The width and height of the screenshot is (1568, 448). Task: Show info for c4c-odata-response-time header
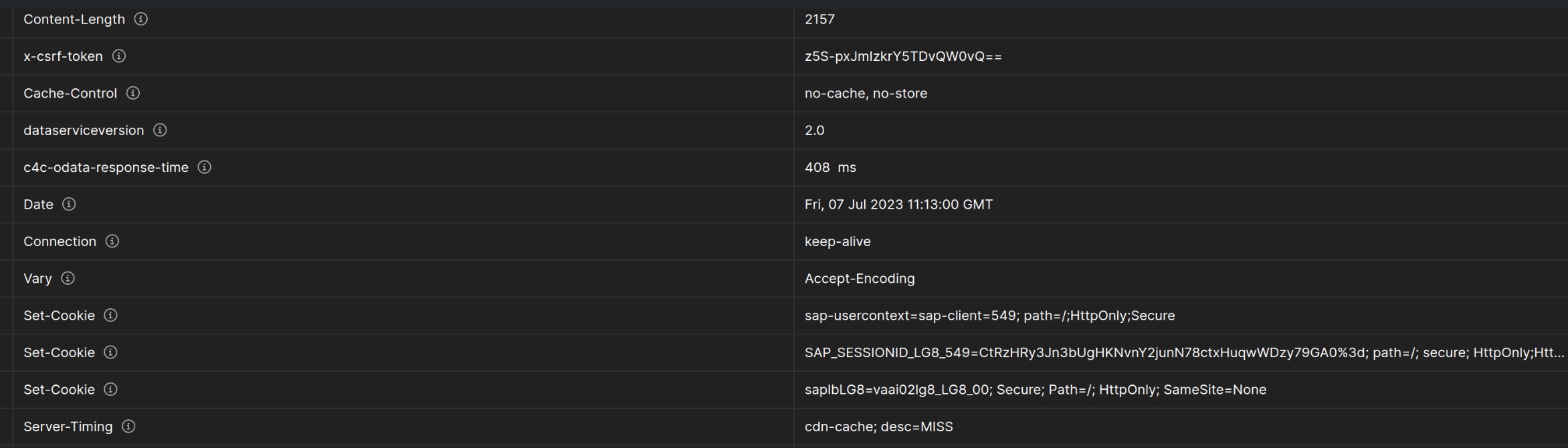(x=205, y=167)
